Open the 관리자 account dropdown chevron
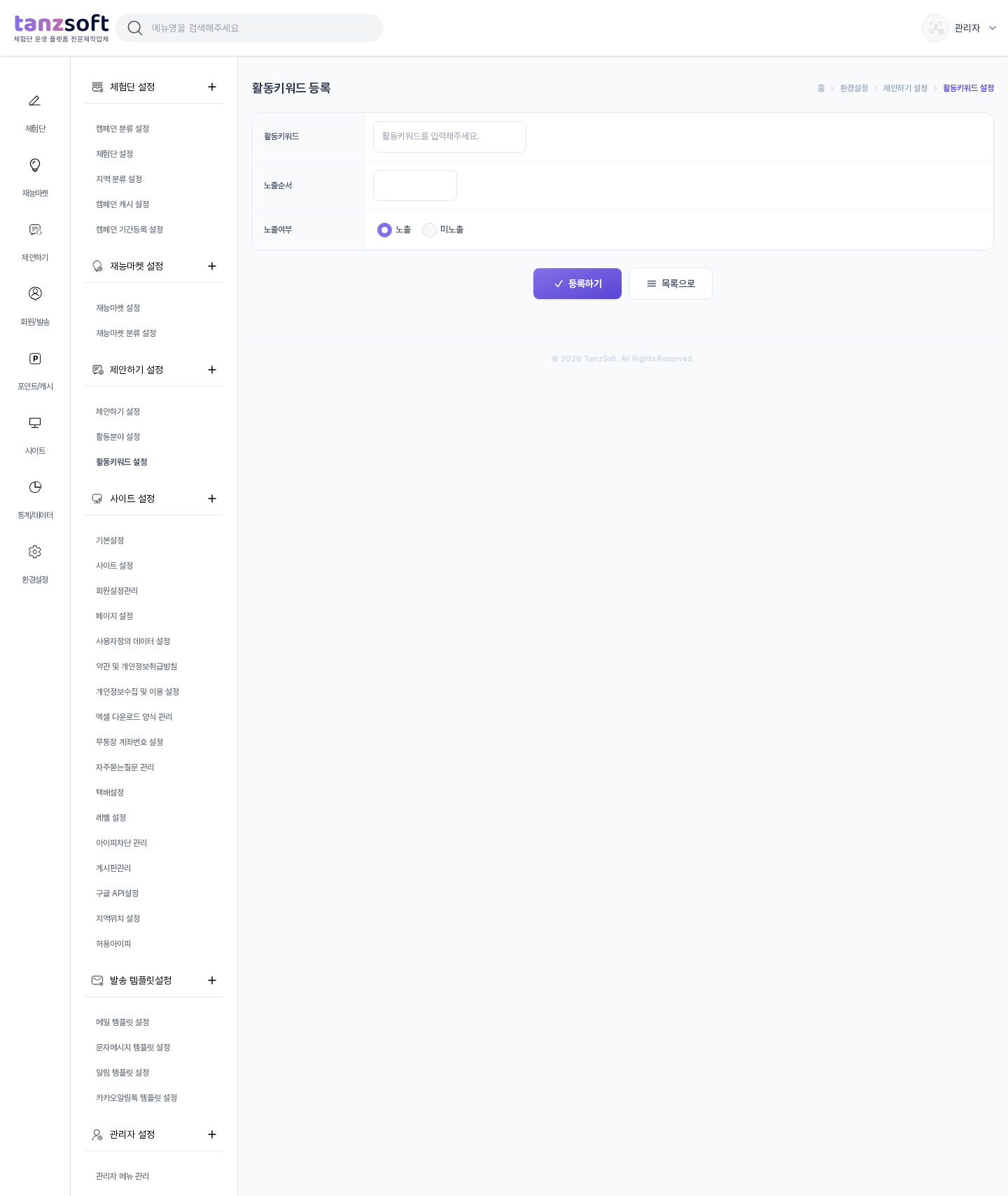 (x=993, y=28)
